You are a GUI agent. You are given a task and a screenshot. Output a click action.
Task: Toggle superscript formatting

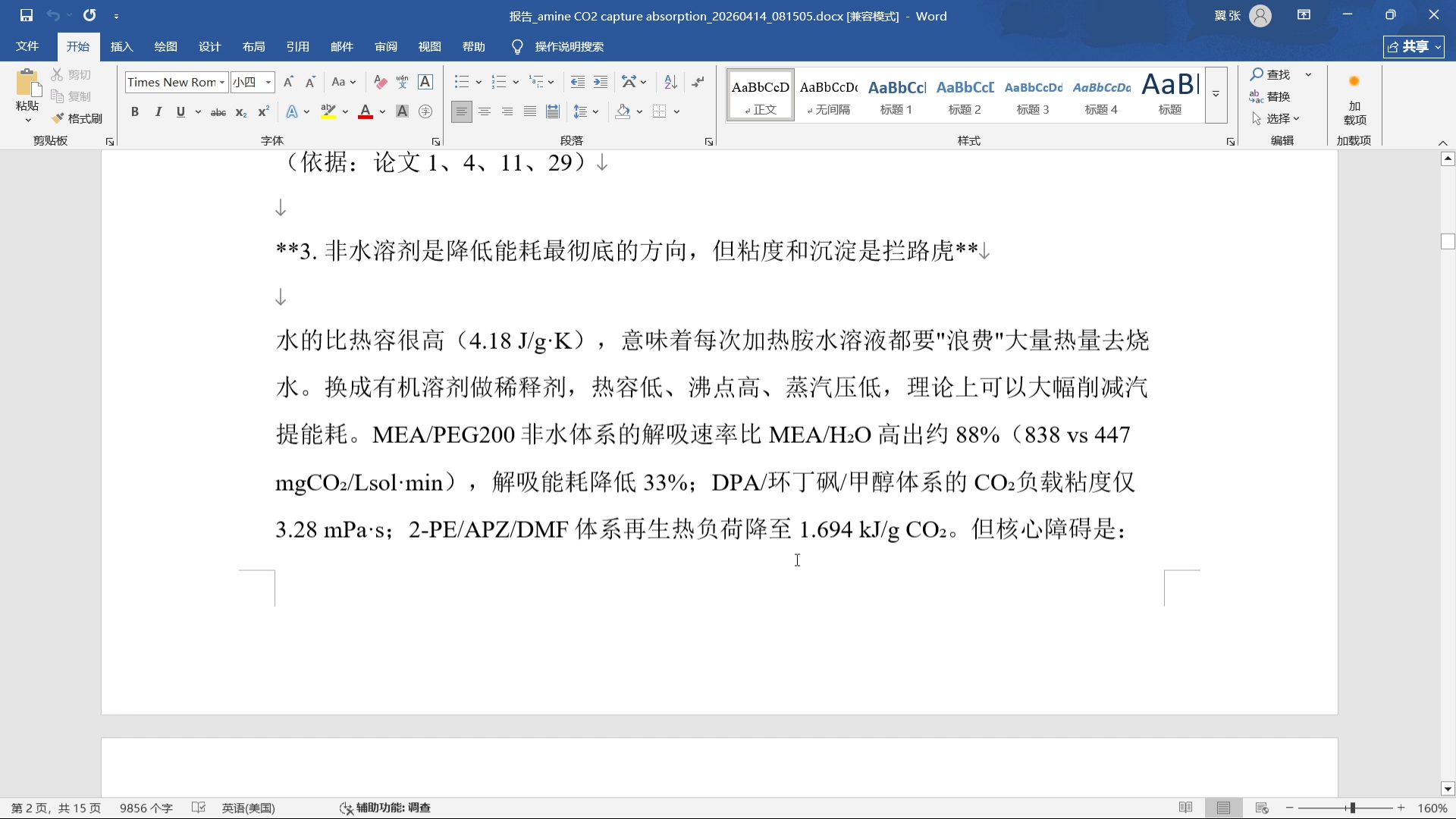coord(263,111)
